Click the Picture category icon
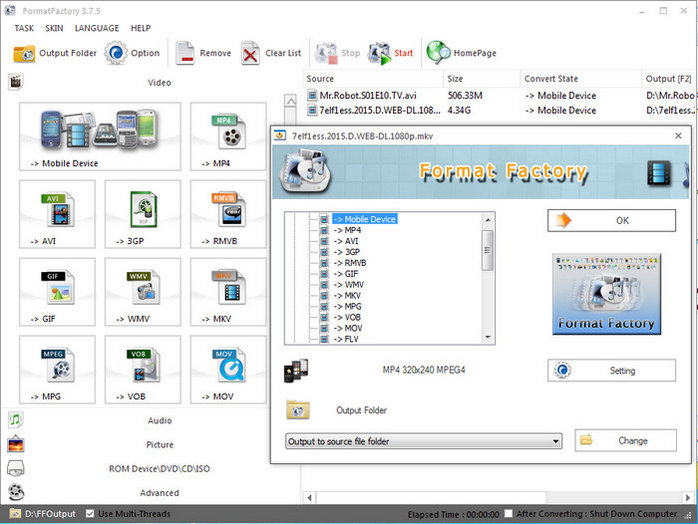The width and height of the screenshot is (698, 524). (16, 444)
